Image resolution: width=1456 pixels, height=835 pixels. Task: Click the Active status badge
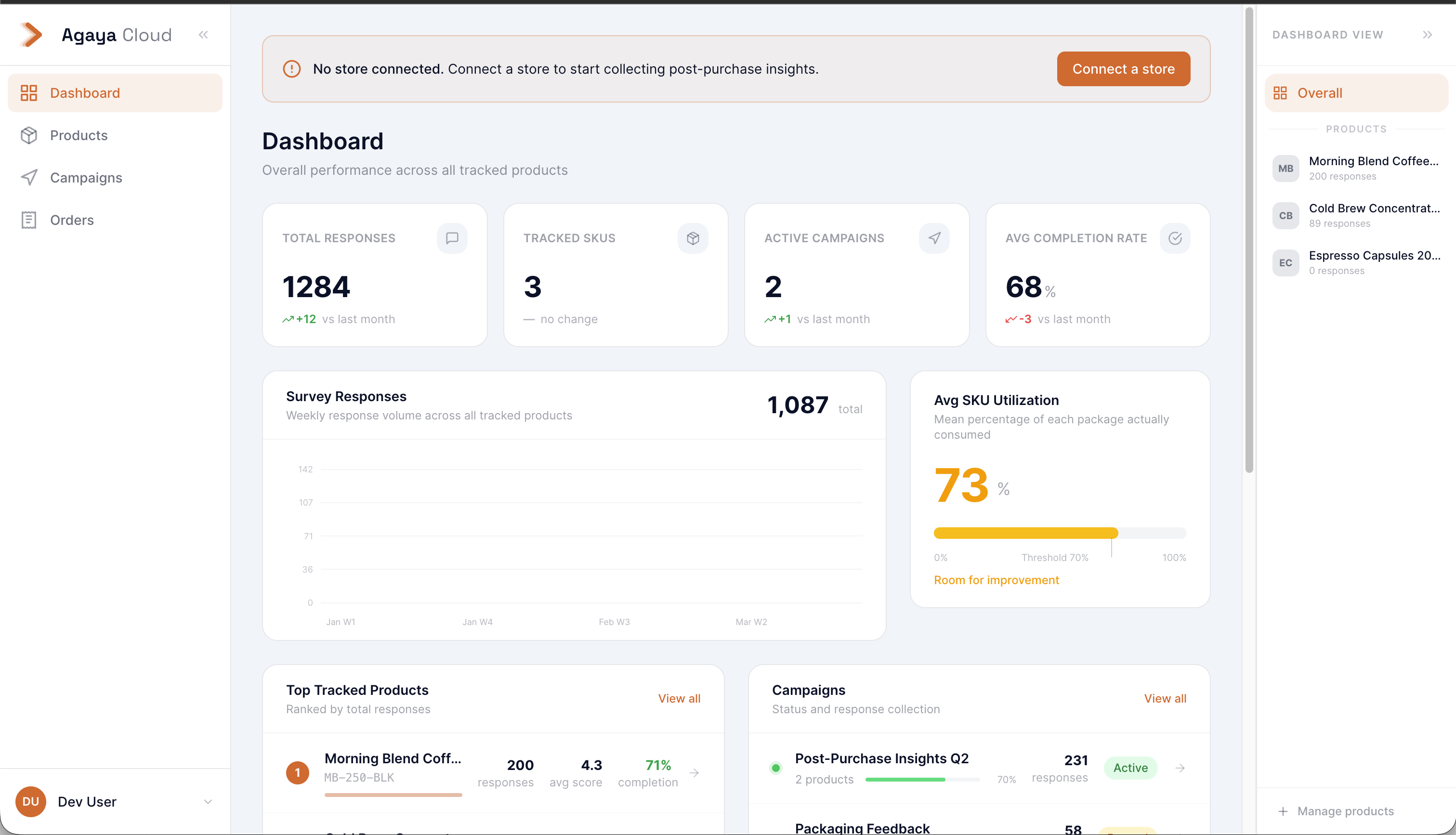point(1130,768)
